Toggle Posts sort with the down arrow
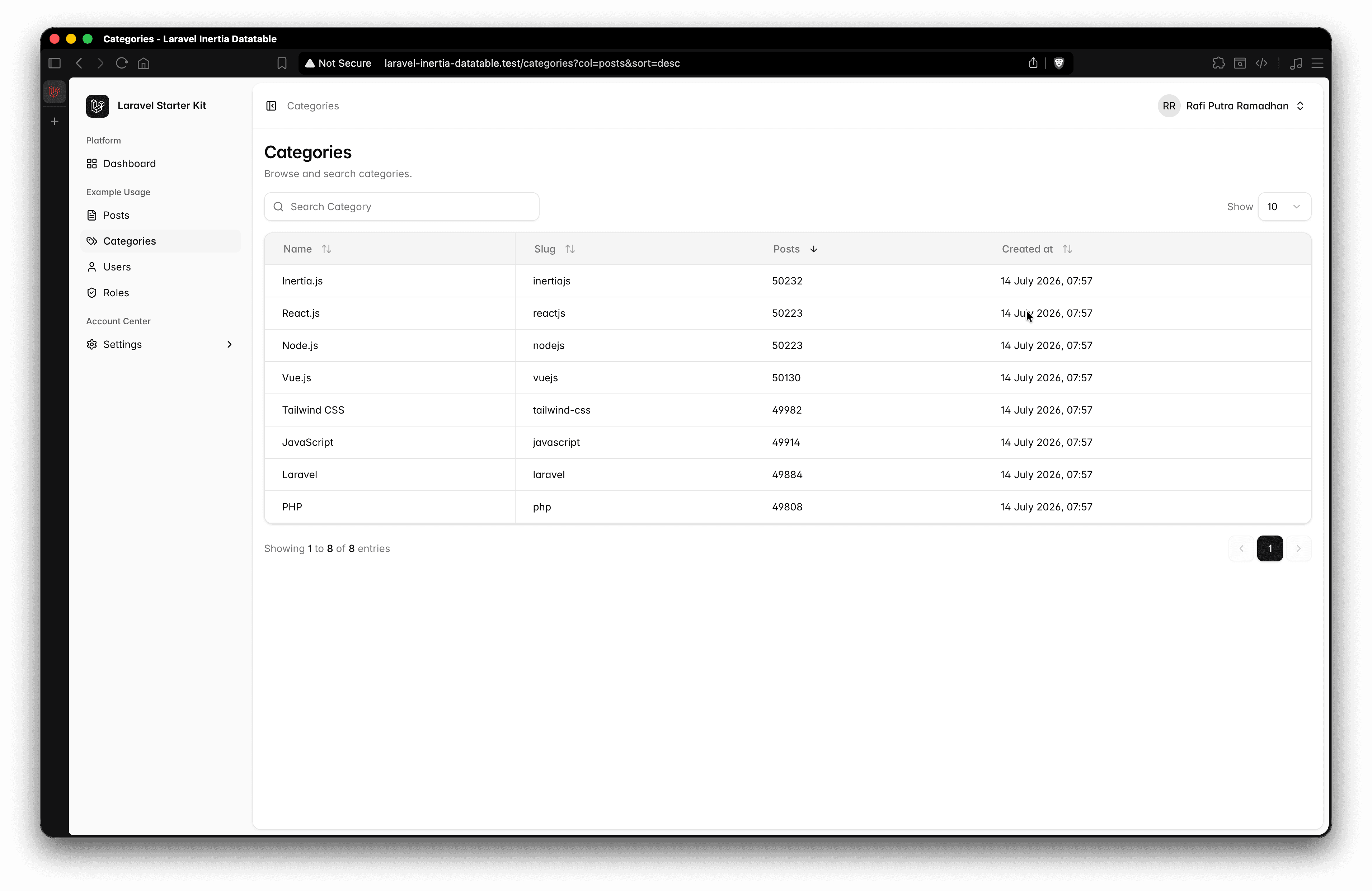The height and width of the screenshot is (891, 1372). (813, 249)
